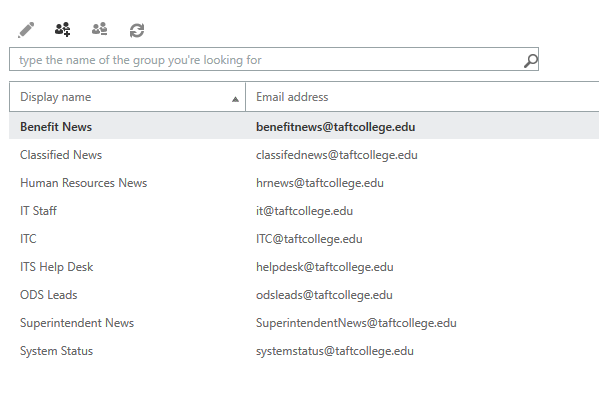This screenshot has width=607, height=410.
Task: Toggle the Display name sort arrow
Action: click(235, 99)
